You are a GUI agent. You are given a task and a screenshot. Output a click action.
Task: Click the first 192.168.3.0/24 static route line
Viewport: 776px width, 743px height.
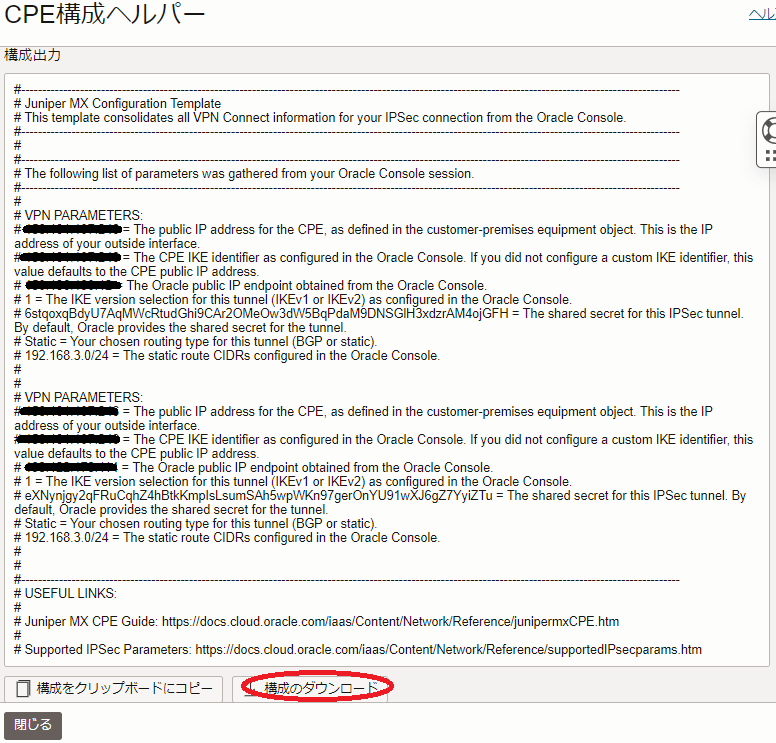232,355
